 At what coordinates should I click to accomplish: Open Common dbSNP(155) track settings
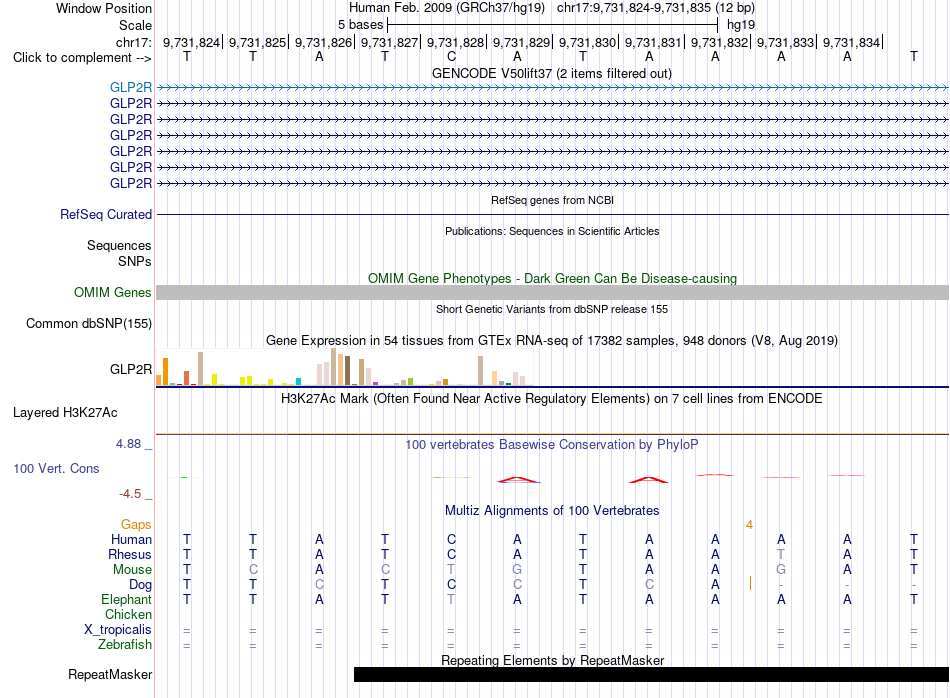tap(89, 324)
